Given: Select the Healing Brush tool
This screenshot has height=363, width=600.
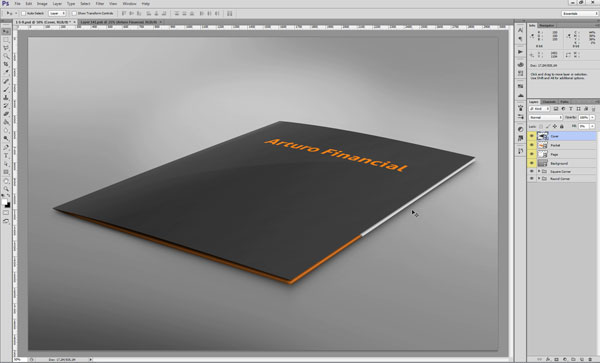Looking at the screenshot, I should tap(6, 81).
